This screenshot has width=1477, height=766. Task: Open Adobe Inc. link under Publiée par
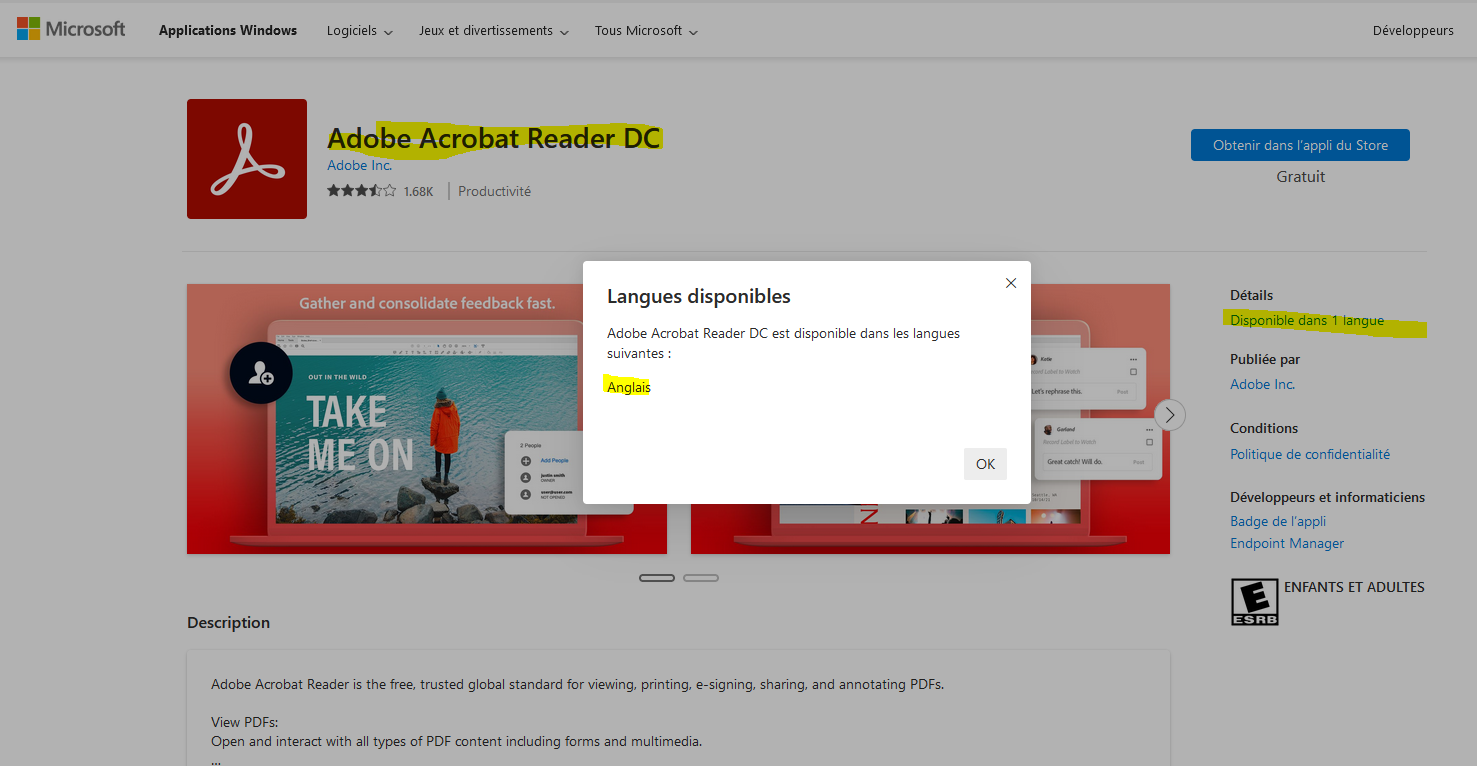[x=1262, y=385]
